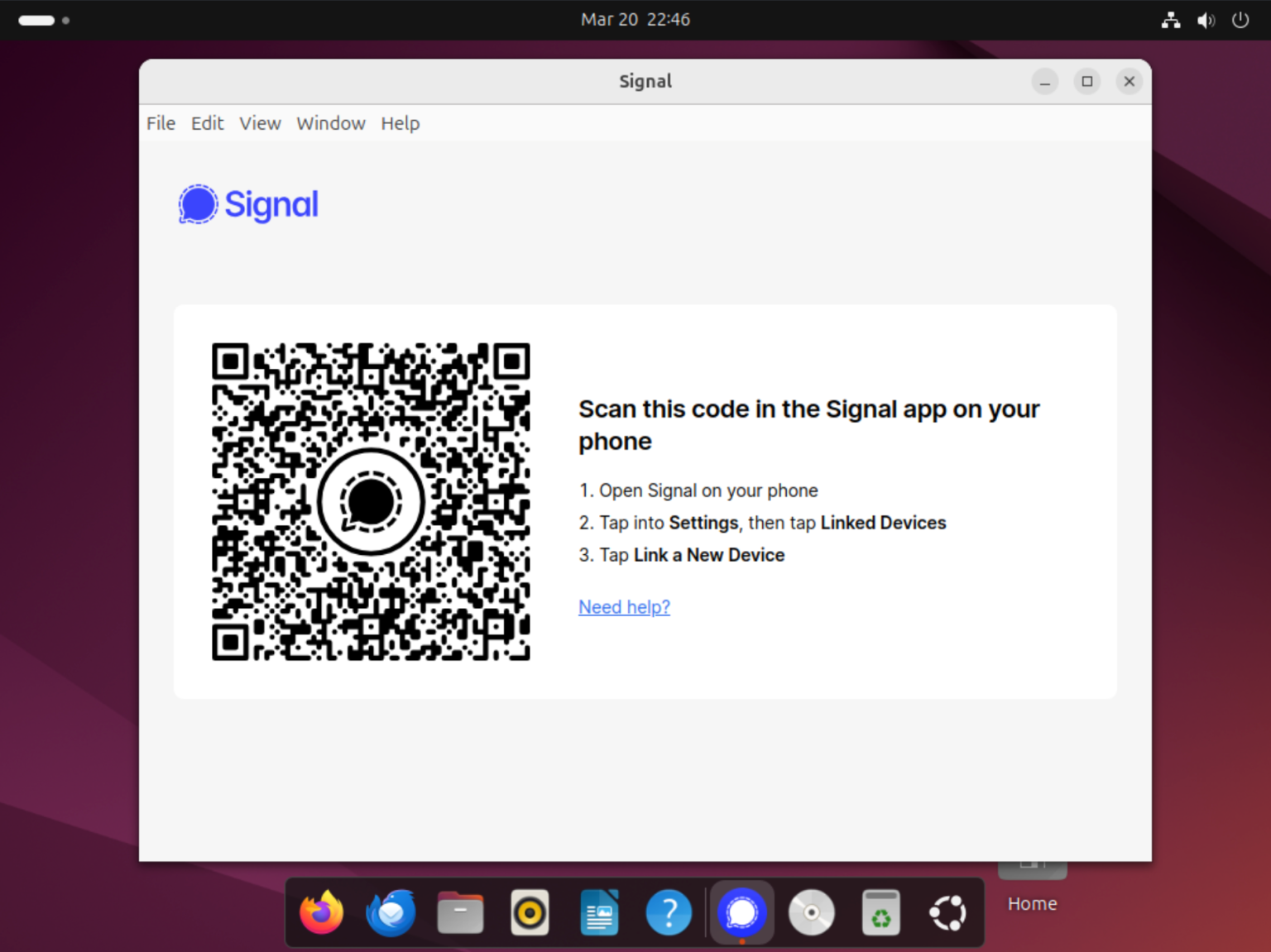The width and height of the screenshot is (1271, 952).
Task: Open the Window menu
Action: [330, 122]
